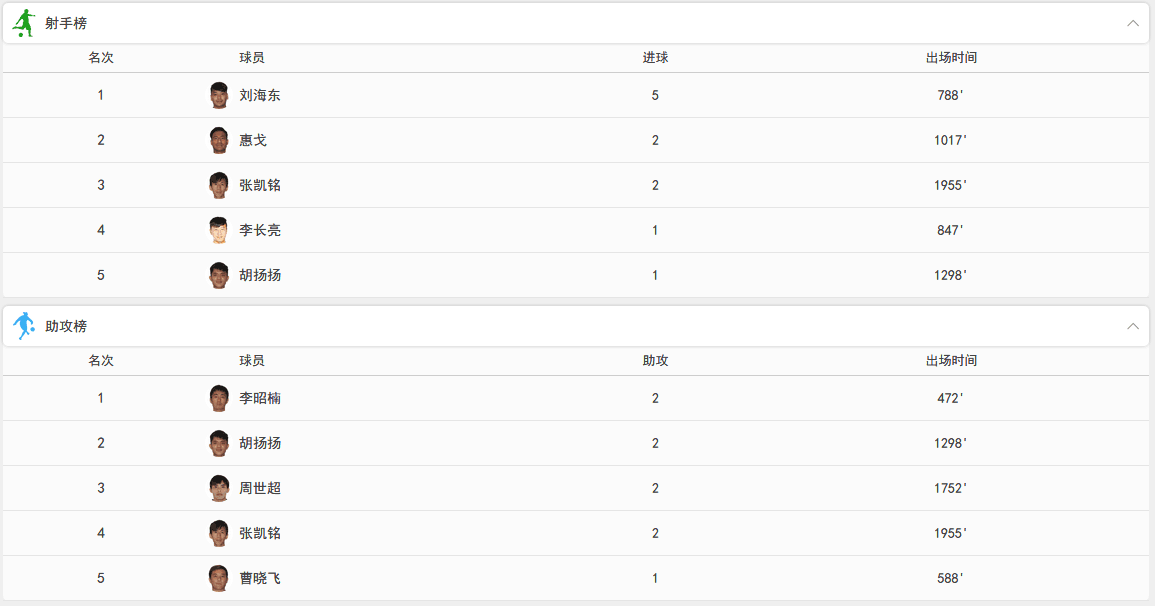Click 惠戈's player avatar

(219, 140)
